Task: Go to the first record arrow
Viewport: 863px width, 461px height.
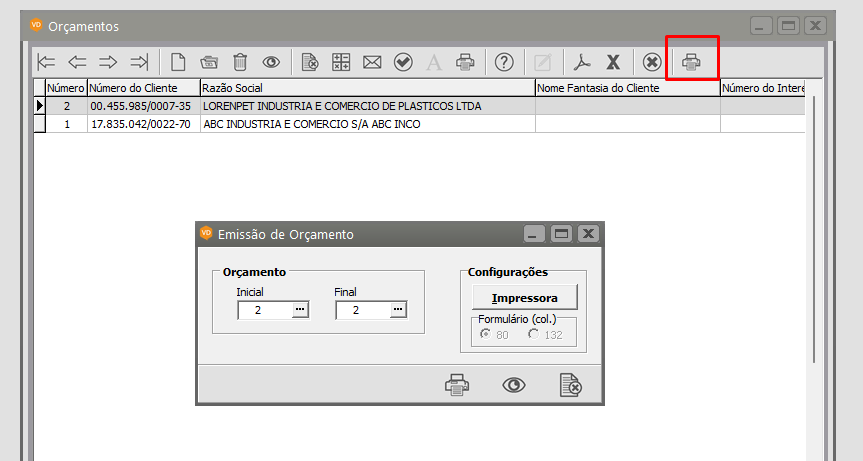Action: click(x=46, y=62)
